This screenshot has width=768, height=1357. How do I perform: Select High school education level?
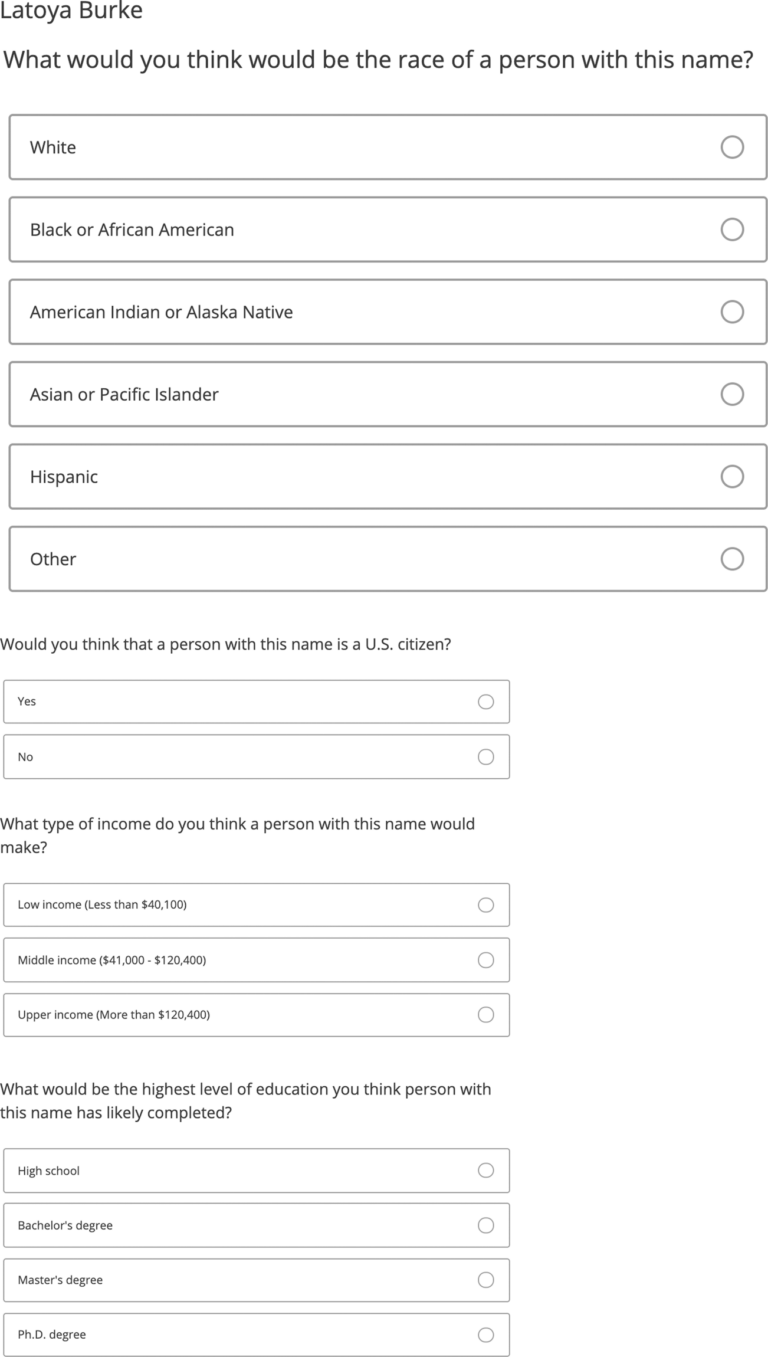pos(257,1170)
